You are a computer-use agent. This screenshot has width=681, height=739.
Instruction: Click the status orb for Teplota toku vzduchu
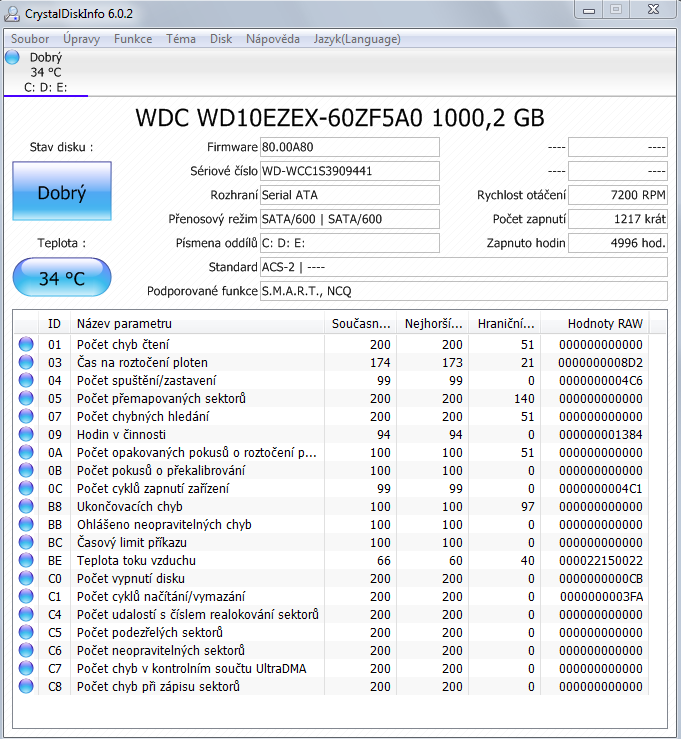(x=26, y=560)
